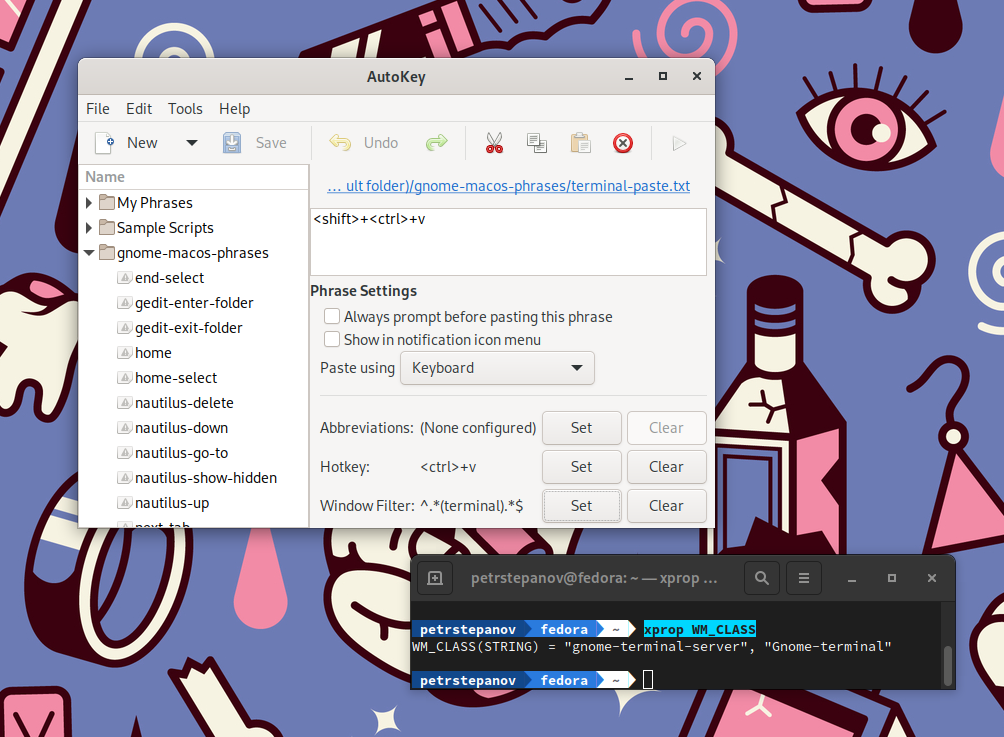Screen dimensions: 1004x737
Task: Click the Paste clipboard icon
Action: point(580,143)
